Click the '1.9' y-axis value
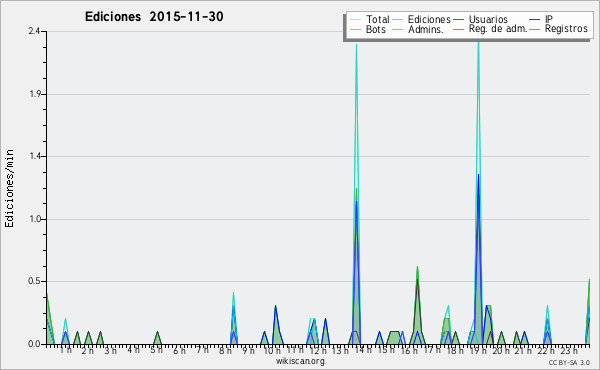Screen dimensions: 600x370 point(35,94)
